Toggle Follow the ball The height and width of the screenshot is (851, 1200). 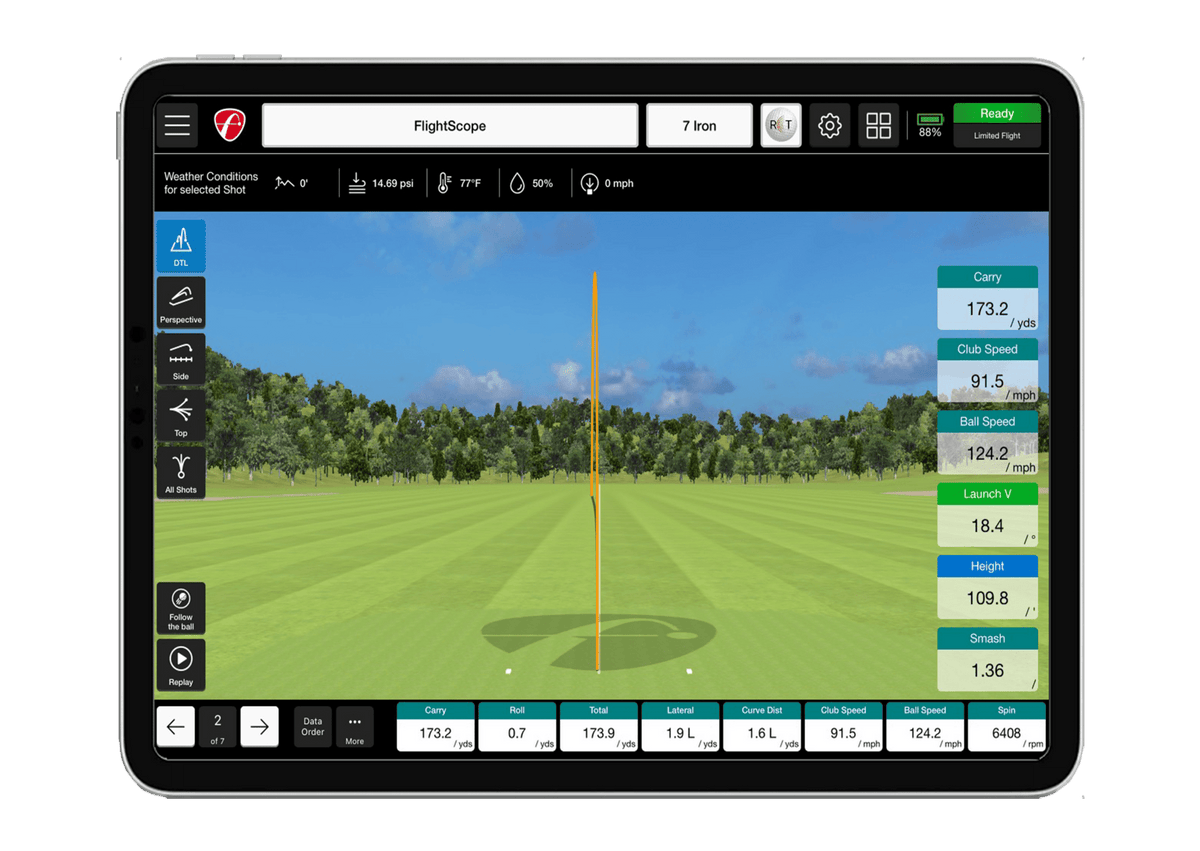tap(181, 609)
